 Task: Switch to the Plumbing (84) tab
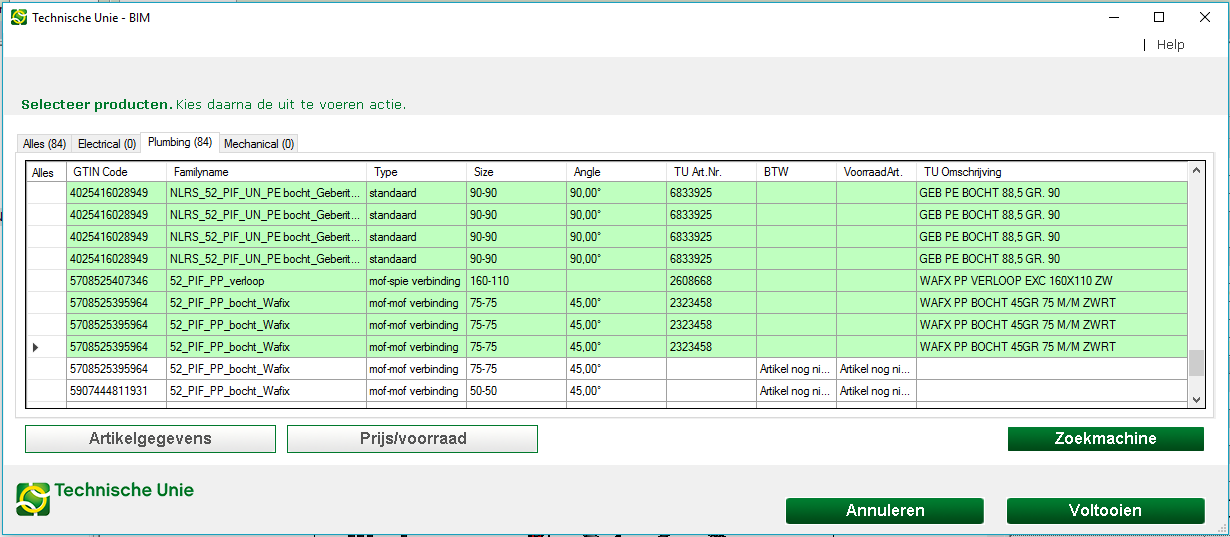pos(180,142)
